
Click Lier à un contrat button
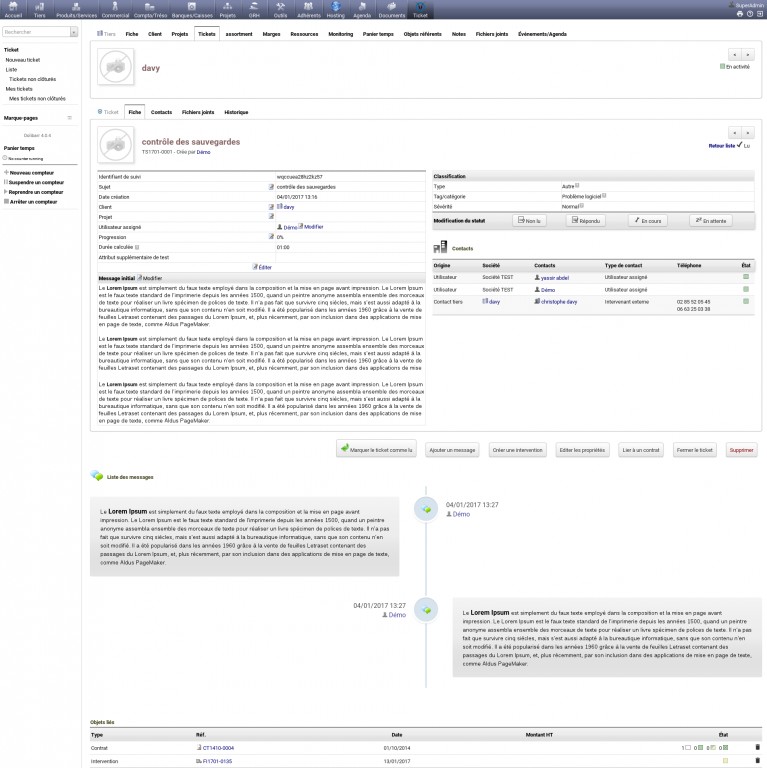click(x=641, y=450)
